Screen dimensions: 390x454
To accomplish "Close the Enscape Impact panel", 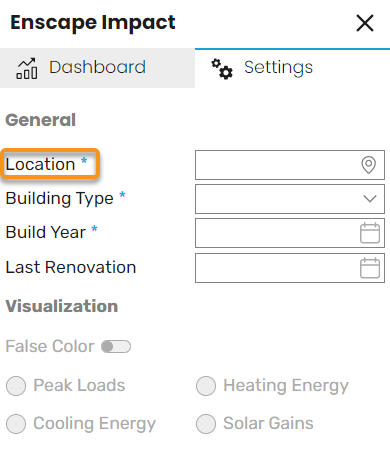I will click(365, 23).
